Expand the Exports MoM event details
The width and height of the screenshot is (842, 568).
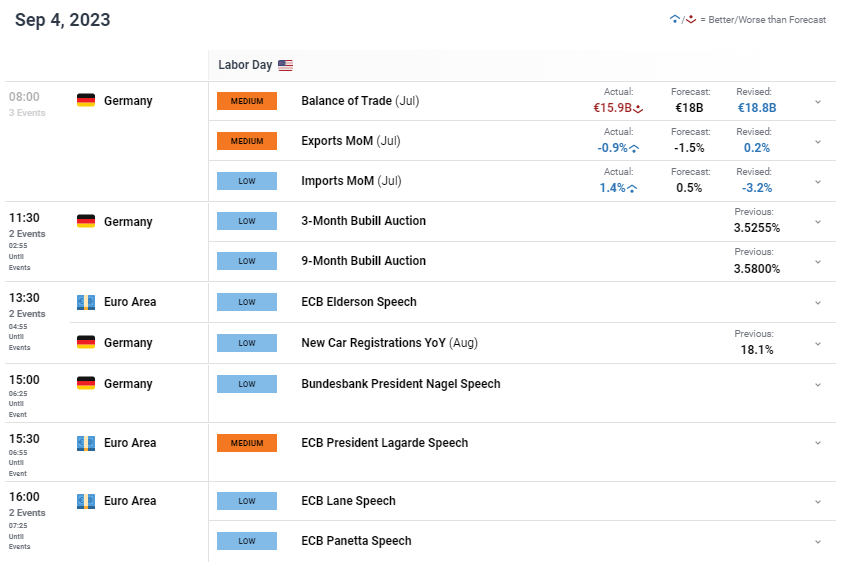click(818, 142)
